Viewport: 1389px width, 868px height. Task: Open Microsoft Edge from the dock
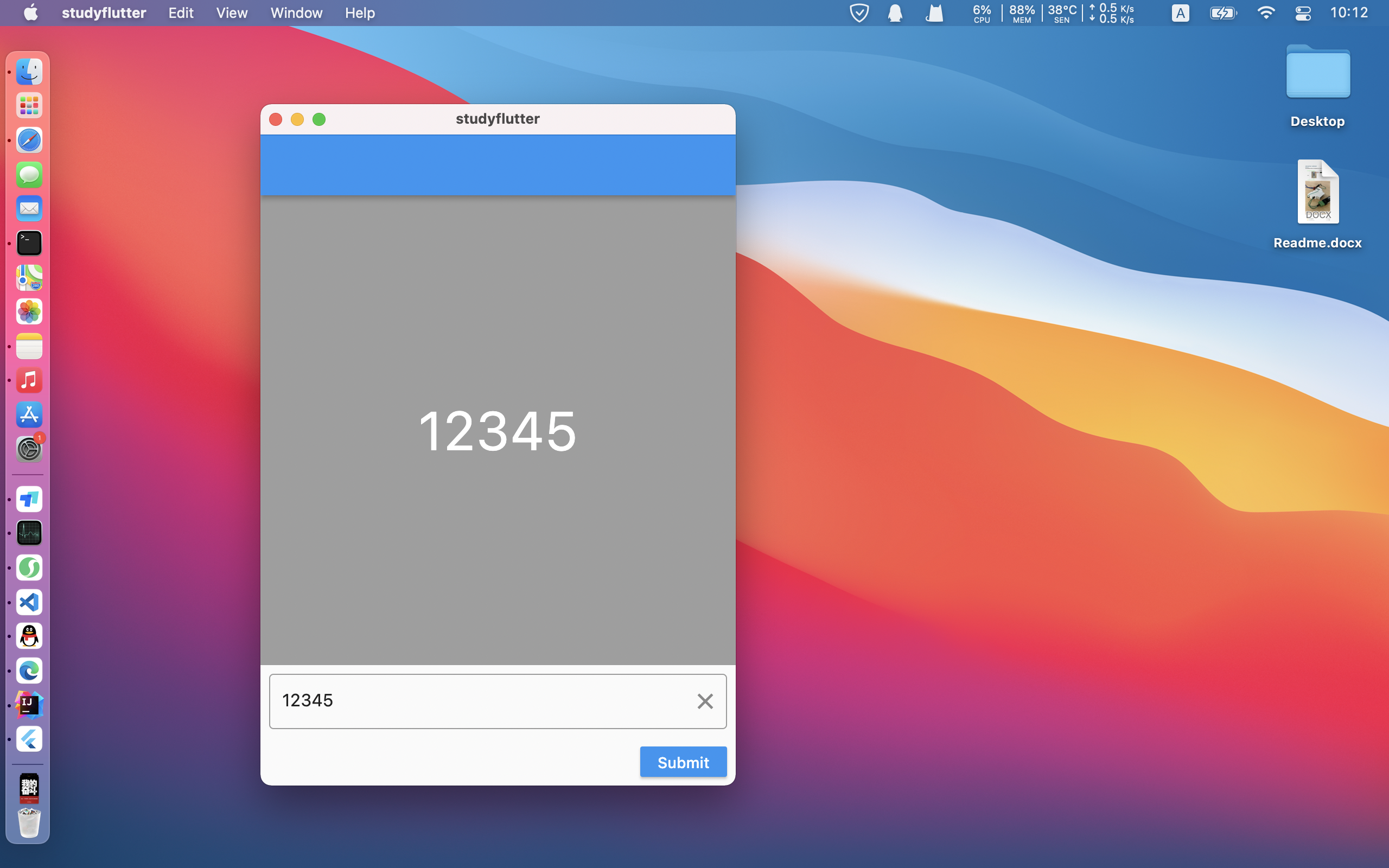coord(29,671)
